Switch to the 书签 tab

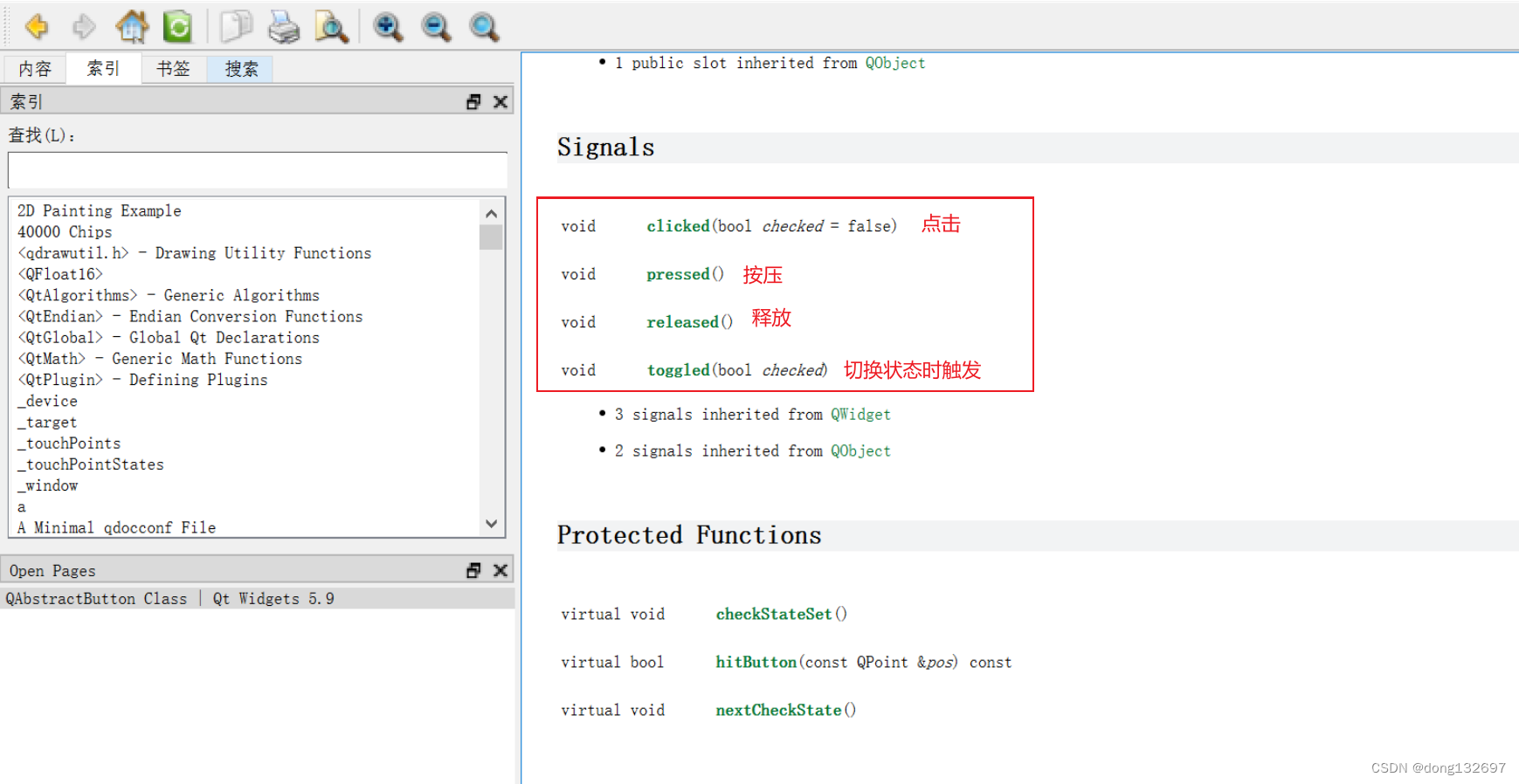(x=173, y=69)
